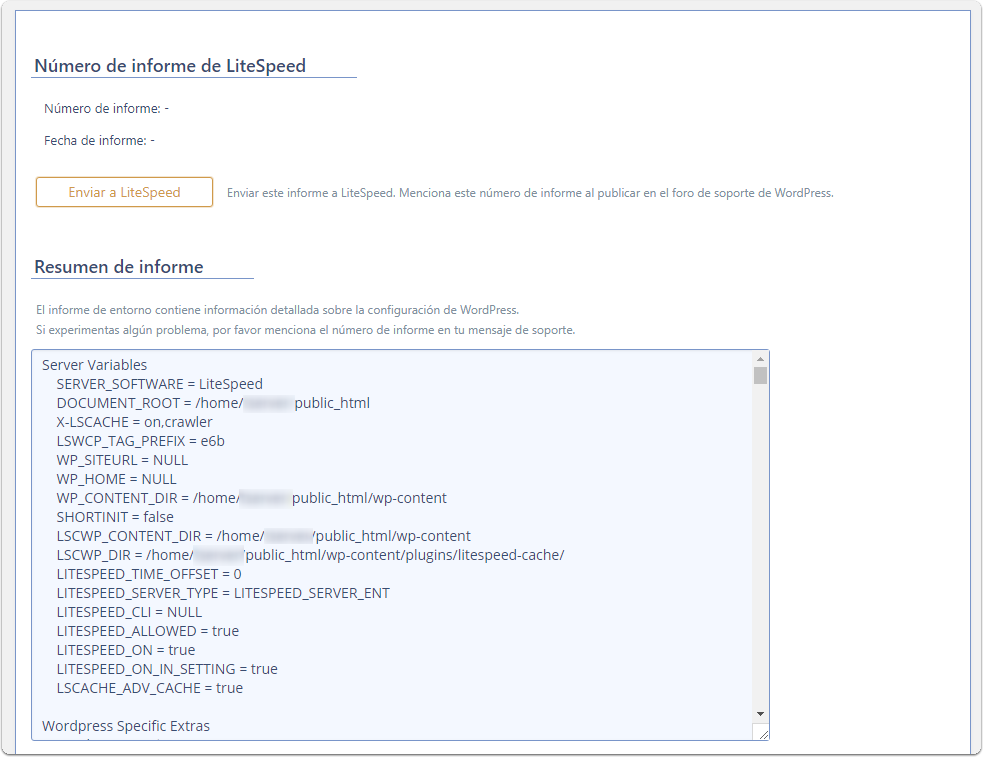This screenshot has width=983, height=757.
Task: Click the report textarea scrollbar up arrow
Action: 760,359
